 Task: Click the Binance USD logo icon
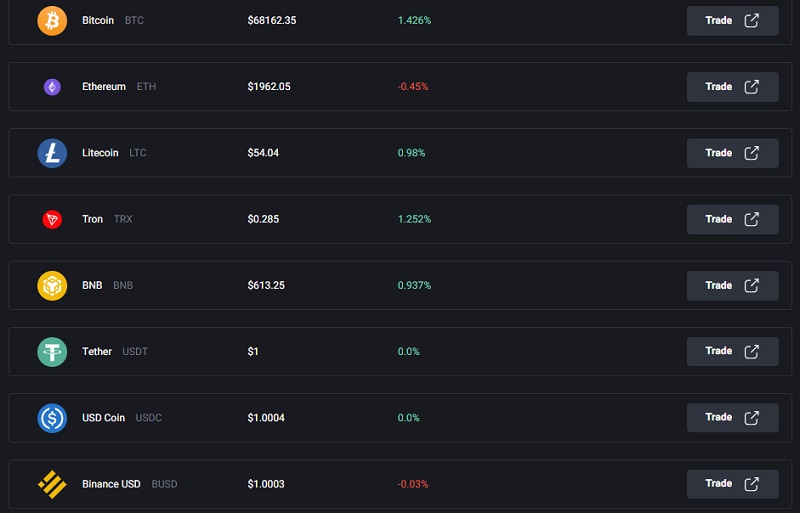click(52, 484)
